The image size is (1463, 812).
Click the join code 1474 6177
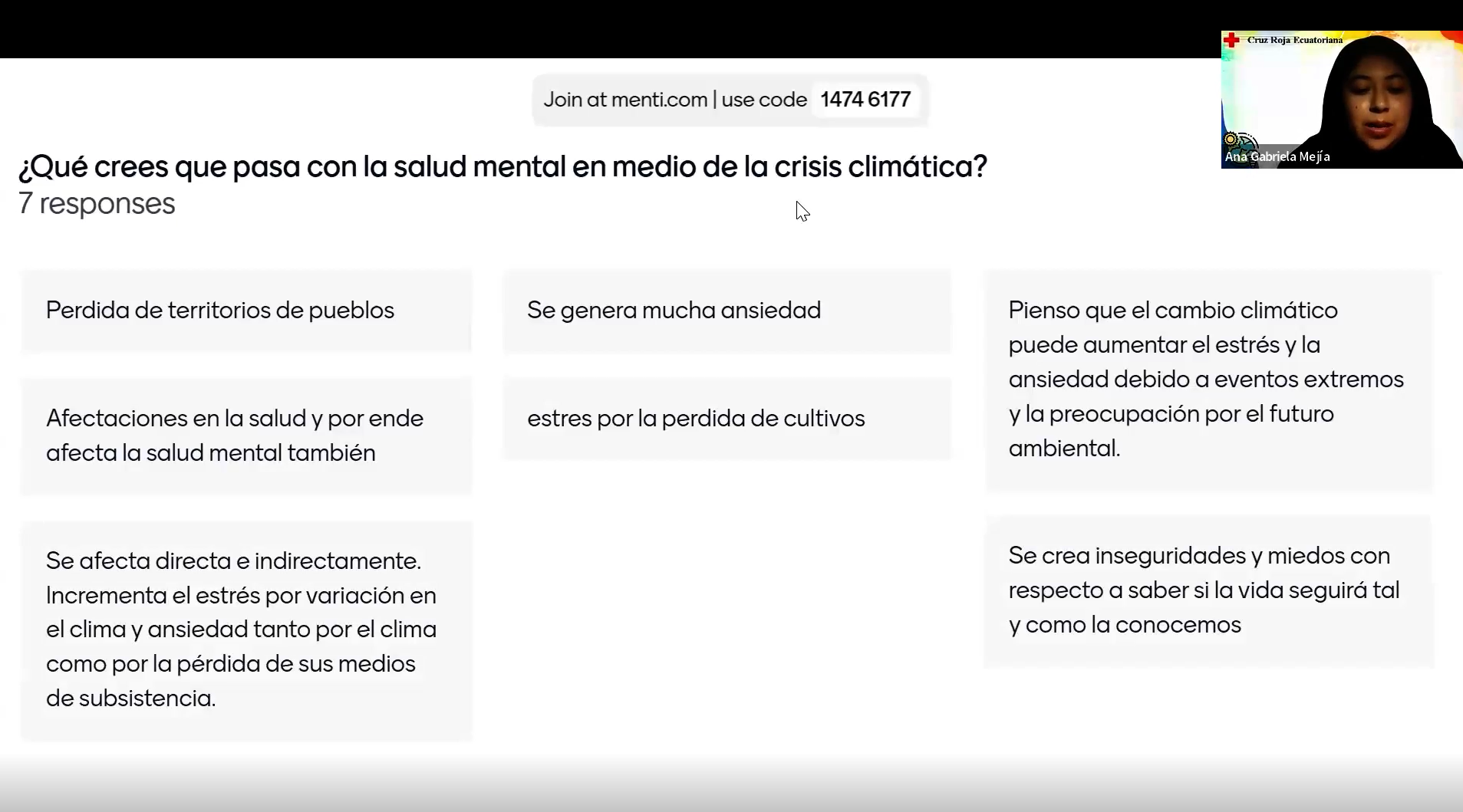click(865, 100)
